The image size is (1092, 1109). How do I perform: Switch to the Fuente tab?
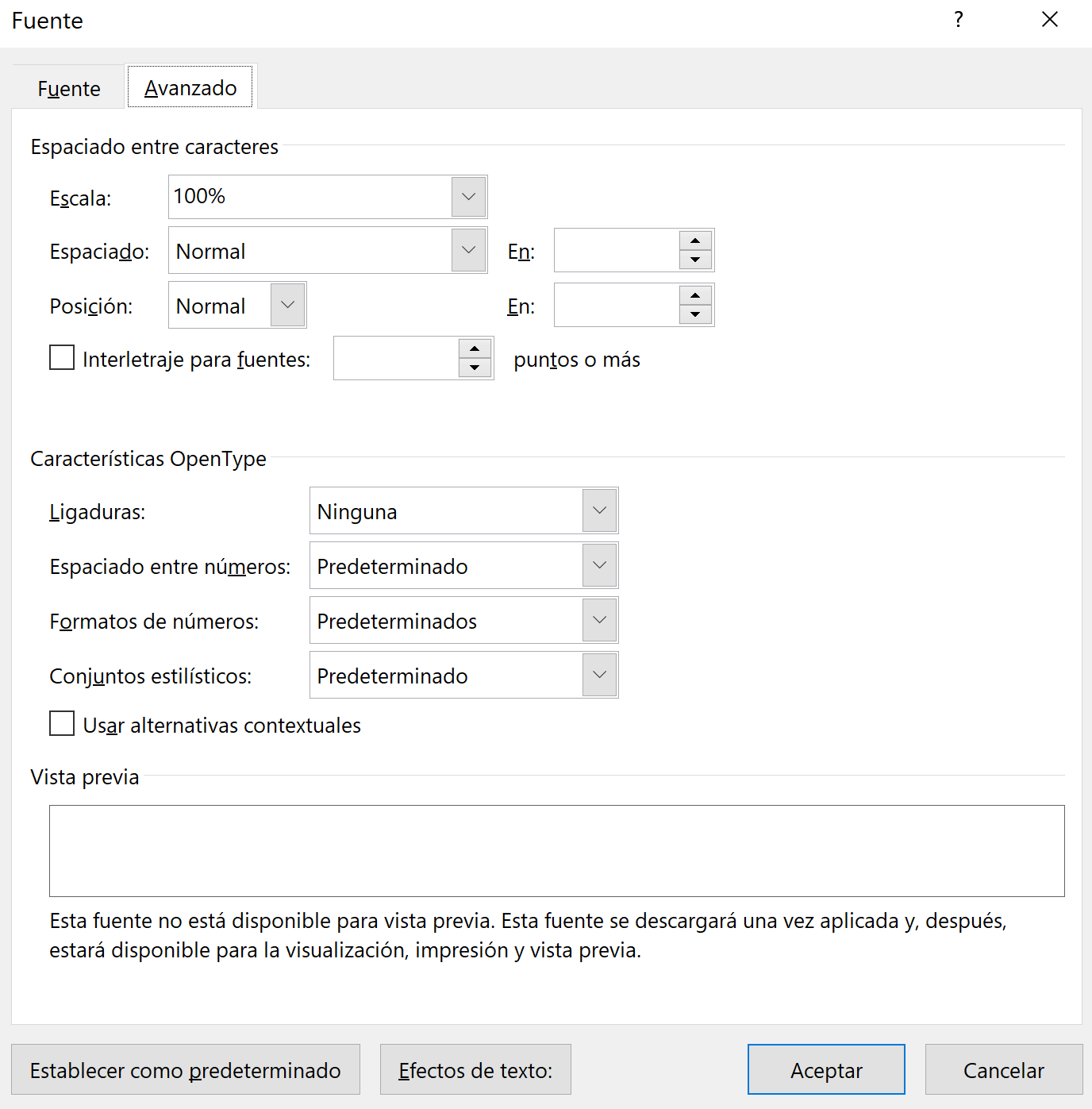(69, 88)
